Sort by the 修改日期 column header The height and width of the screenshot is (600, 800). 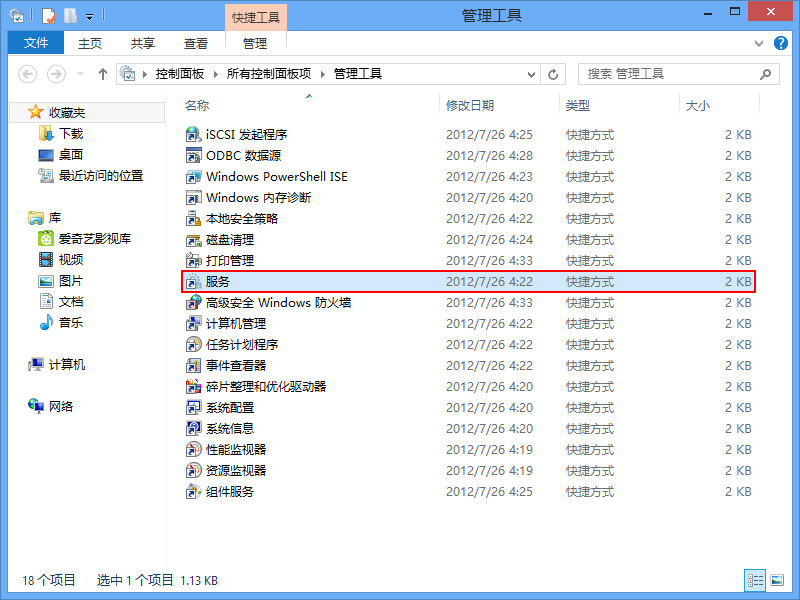[470, 106]
